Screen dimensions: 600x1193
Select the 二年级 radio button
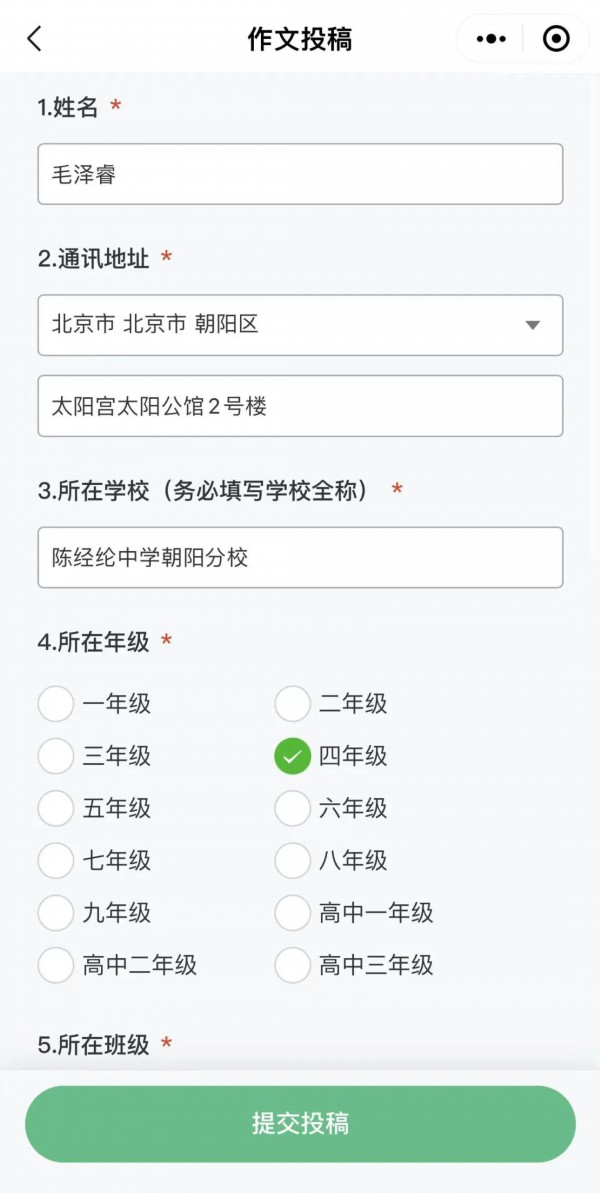(292, 704)
